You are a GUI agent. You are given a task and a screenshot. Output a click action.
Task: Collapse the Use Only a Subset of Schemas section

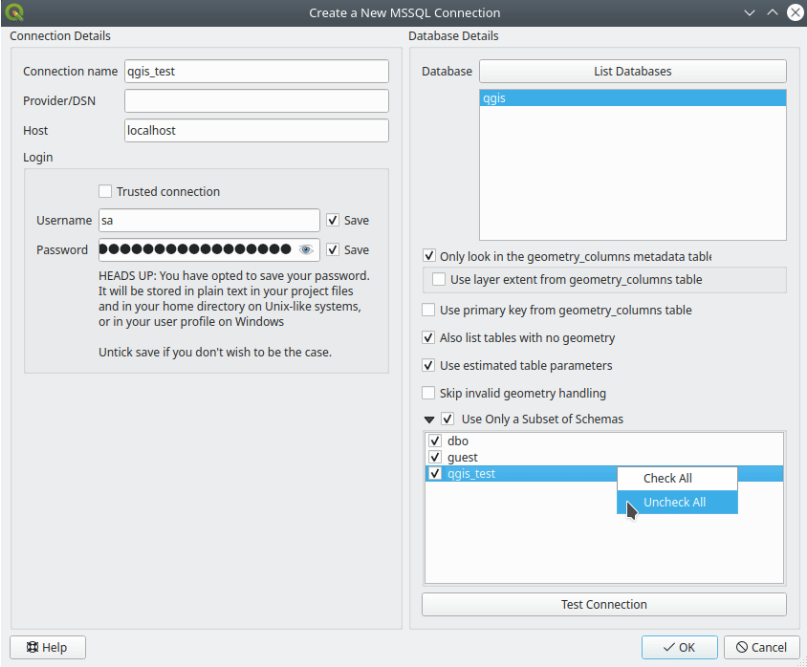(x=430, y=418)
